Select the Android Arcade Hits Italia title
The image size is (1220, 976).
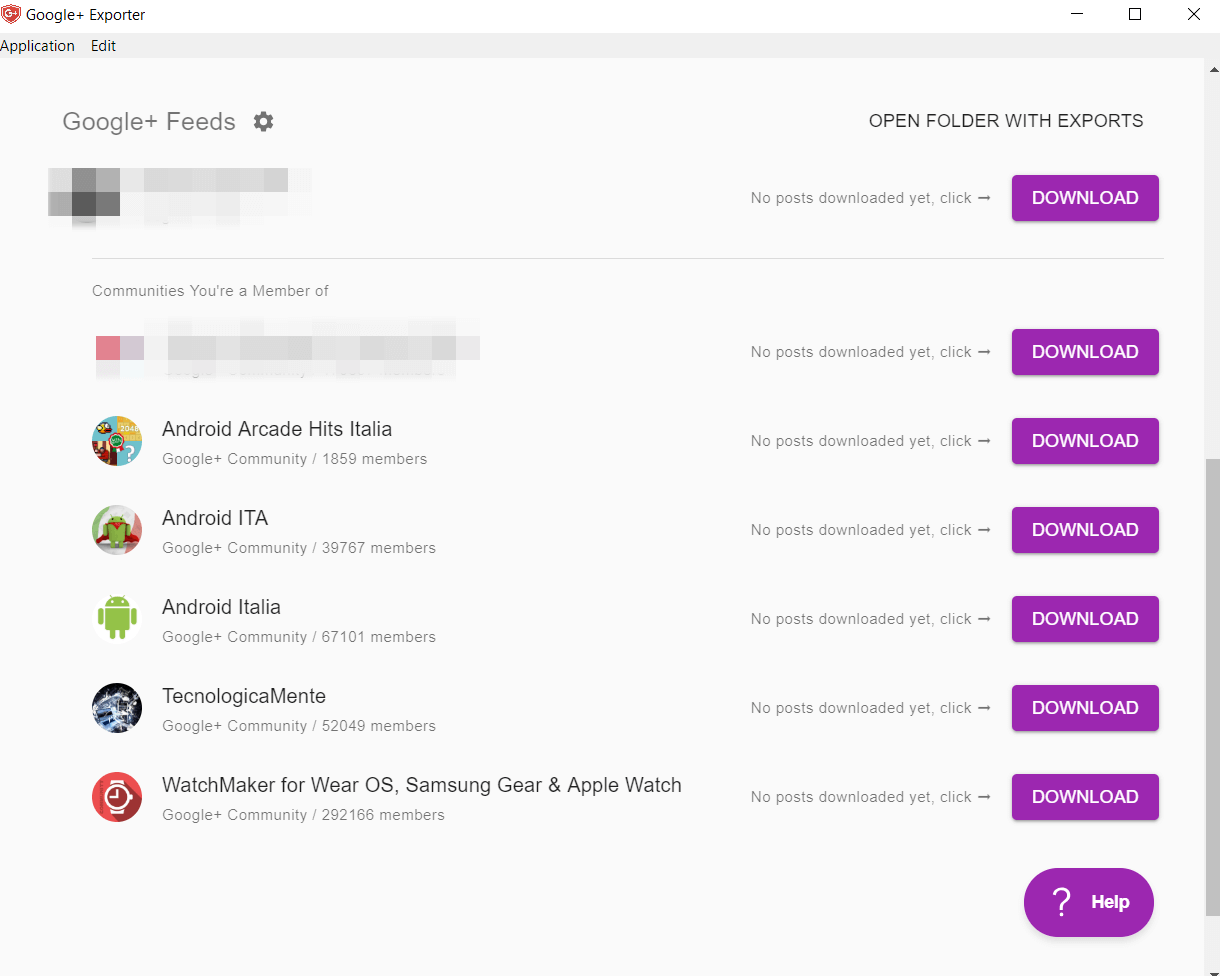point(277,429)
